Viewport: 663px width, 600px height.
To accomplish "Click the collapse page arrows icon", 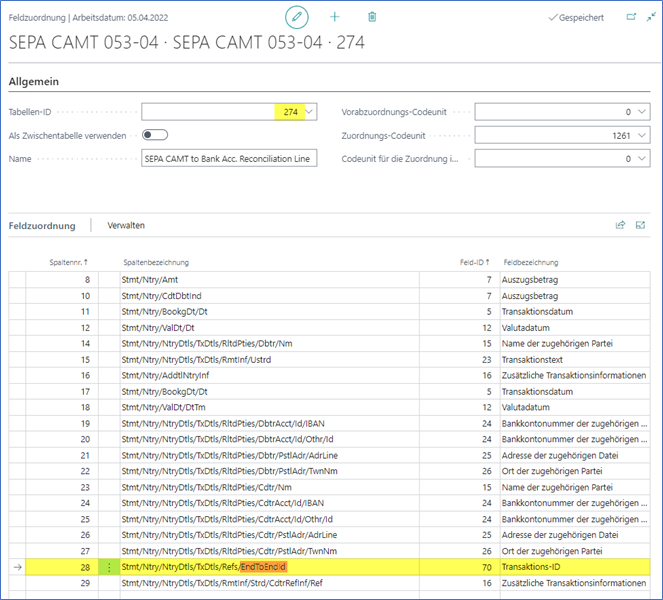I will click(651, 17).
